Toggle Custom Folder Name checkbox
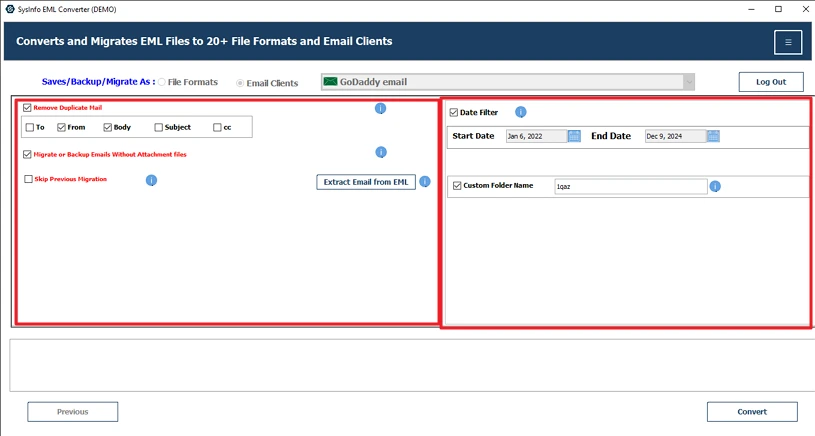Viewport: 815px width, 436px height. click(457, 186)
